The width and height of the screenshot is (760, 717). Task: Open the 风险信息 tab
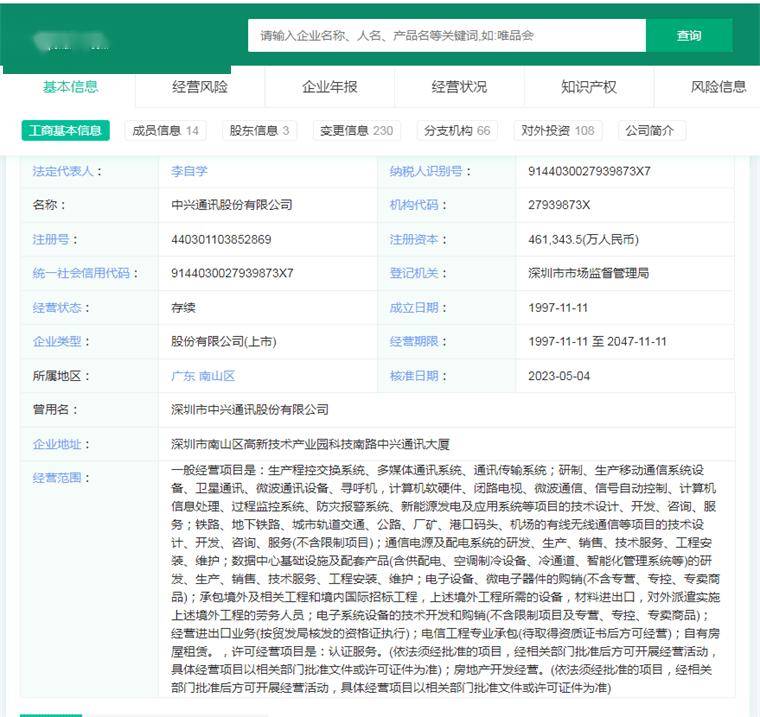pos(718,87)
